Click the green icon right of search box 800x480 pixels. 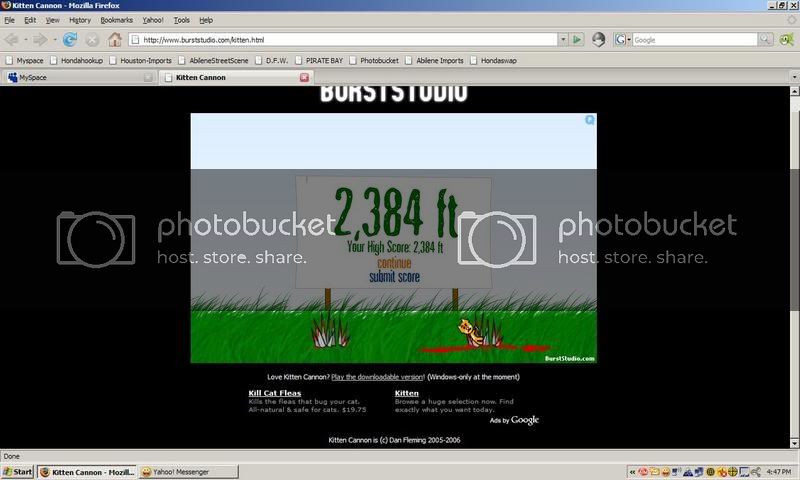point(786,39)
